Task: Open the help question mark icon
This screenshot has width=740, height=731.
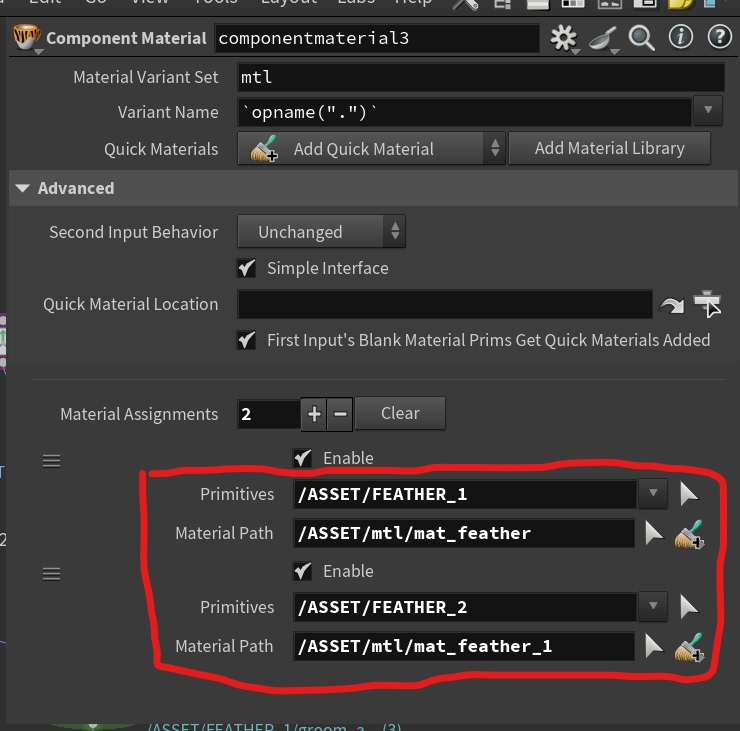Action: pos(719,39)
